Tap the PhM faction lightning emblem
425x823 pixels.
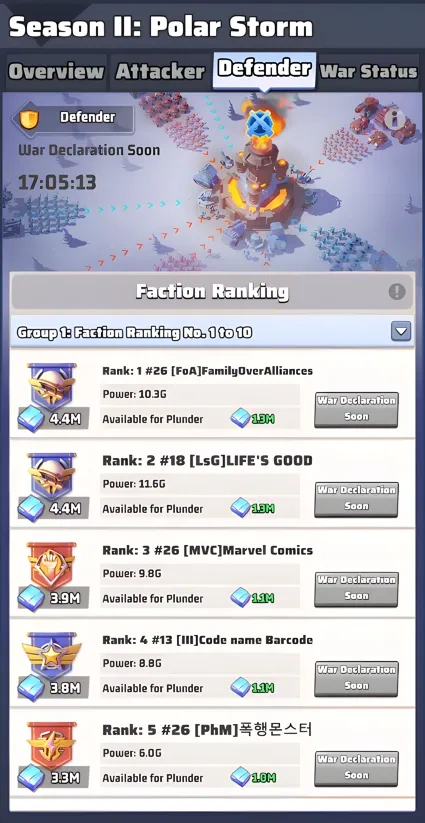[52, 746]
